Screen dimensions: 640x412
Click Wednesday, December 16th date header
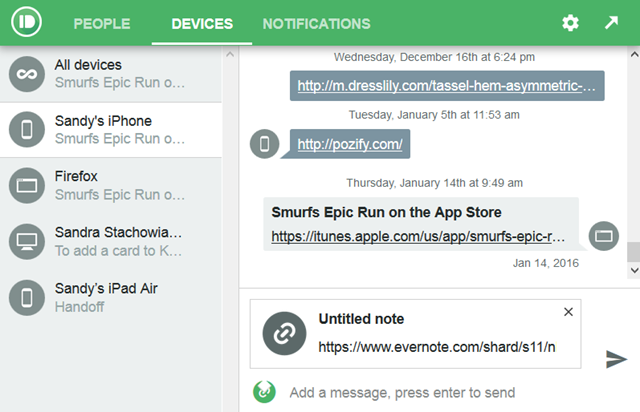pos(434,57)
